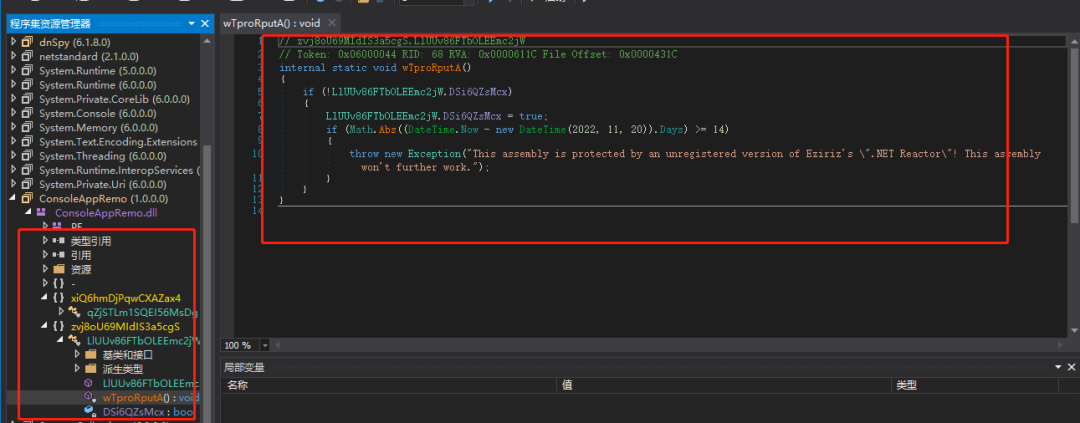Collapse the zvj8oU69MIdIS3a5cgS namespace

coord(45,326)
